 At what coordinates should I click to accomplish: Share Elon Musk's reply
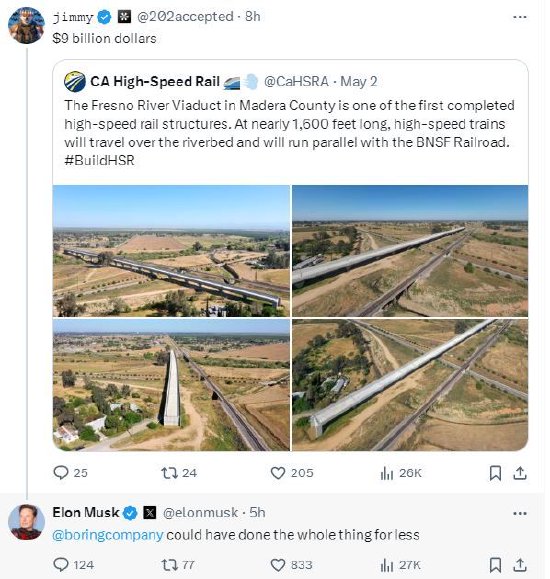point(520,565)
